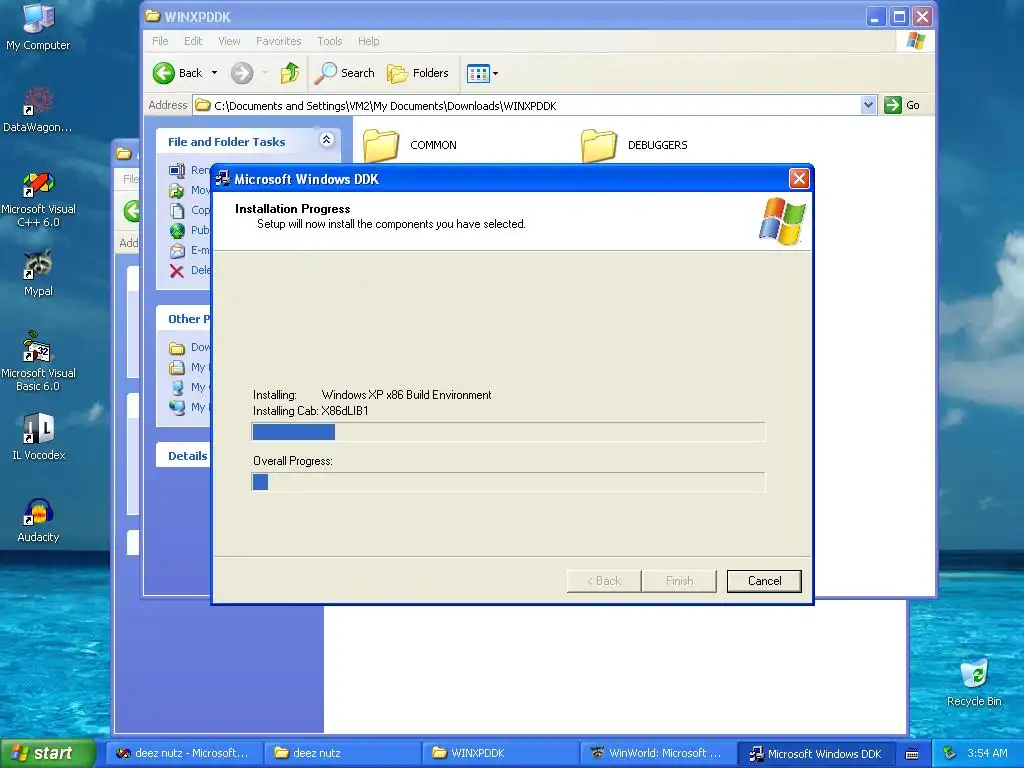
Task: Click the disabled Back button in DDK setup
Action: click(x=604, y=581)
